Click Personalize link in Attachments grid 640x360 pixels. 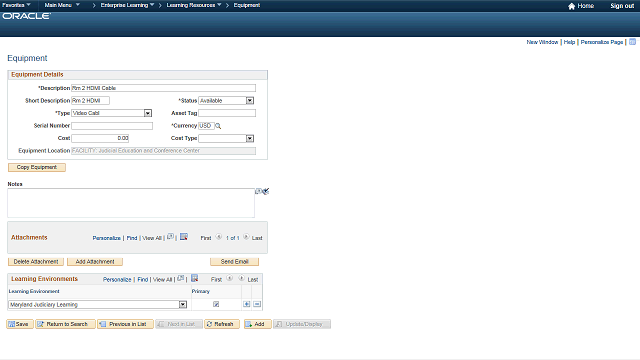click(x=107, y=238)
